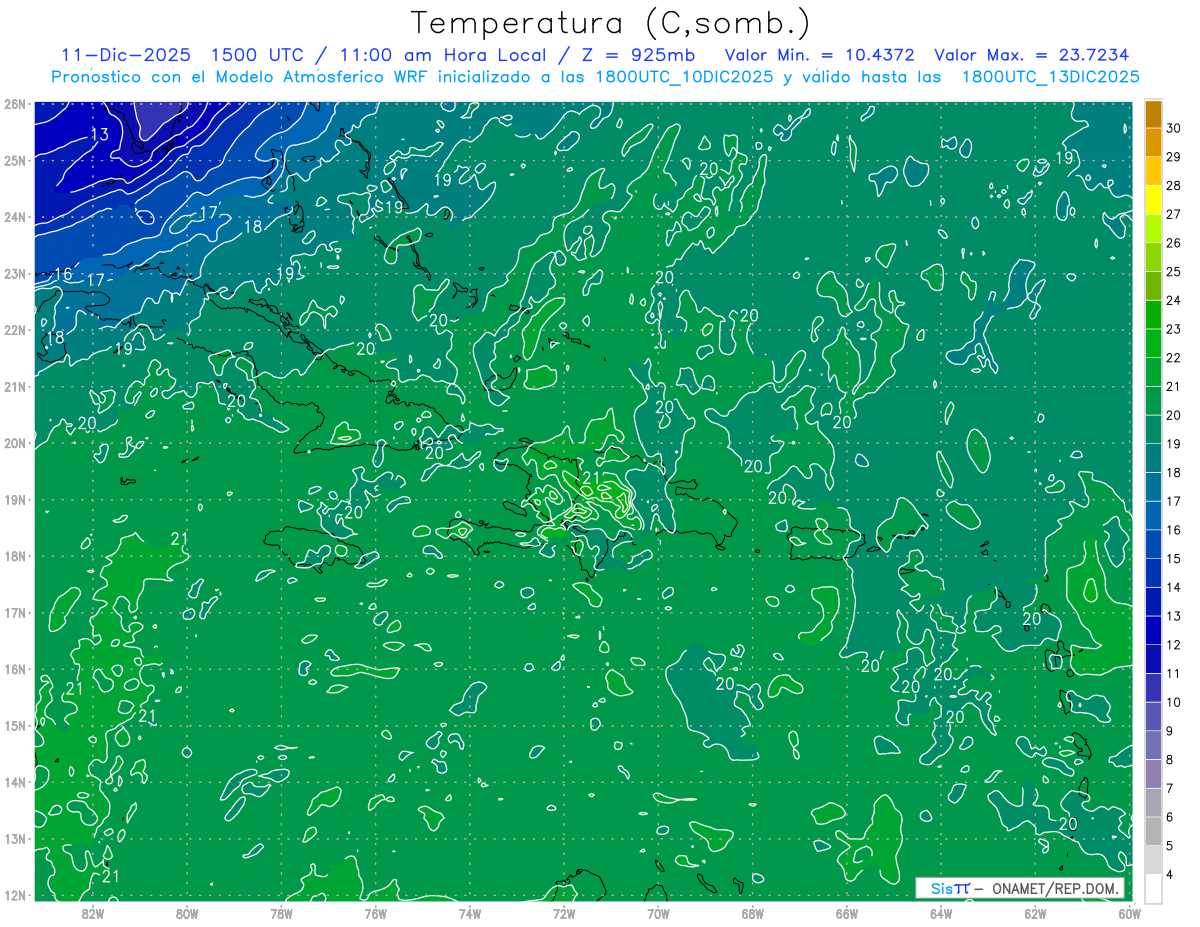Click the title 'Temperatura (C,somb.)'

pyautogui.click(x=611, y=24)
